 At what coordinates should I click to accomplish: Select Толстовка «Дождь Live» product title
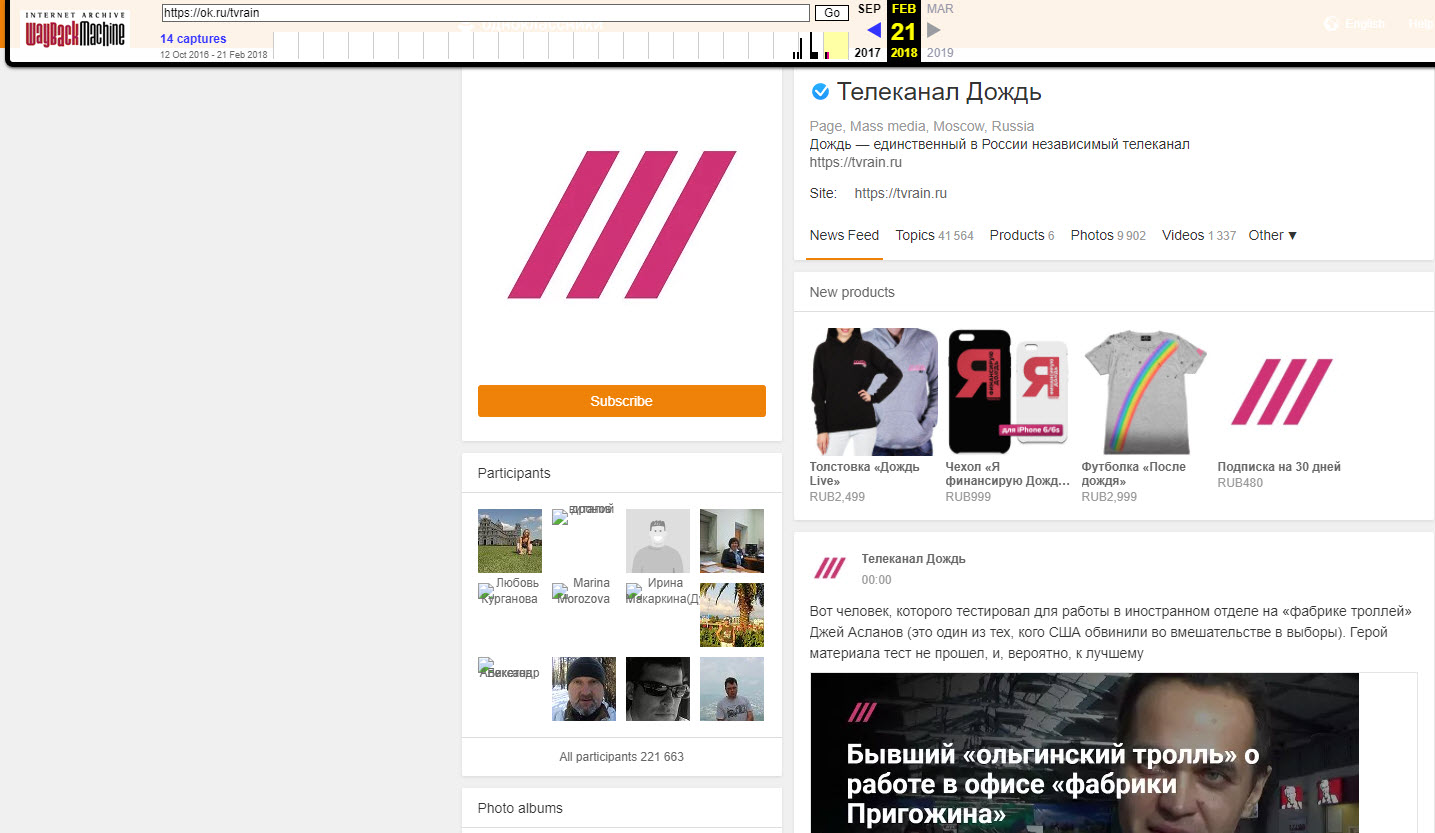point(865,474)
